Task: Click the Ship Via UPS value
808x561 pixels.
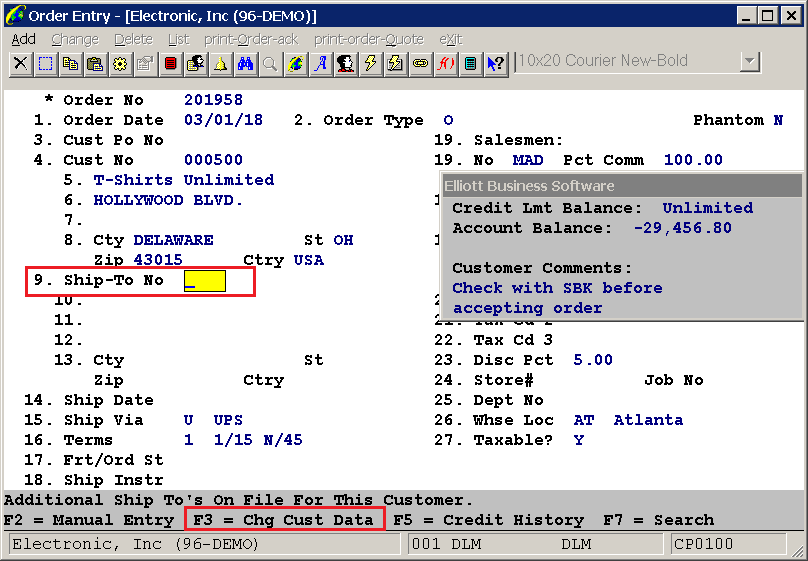Action: 228,420
